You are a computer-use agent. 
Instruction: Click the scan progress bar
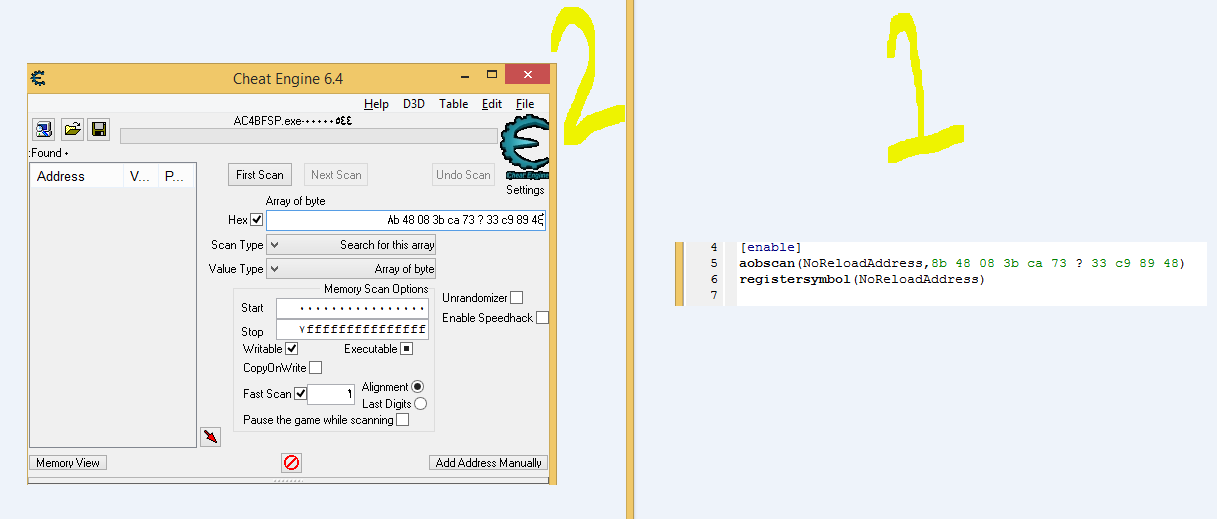[308, 136]
